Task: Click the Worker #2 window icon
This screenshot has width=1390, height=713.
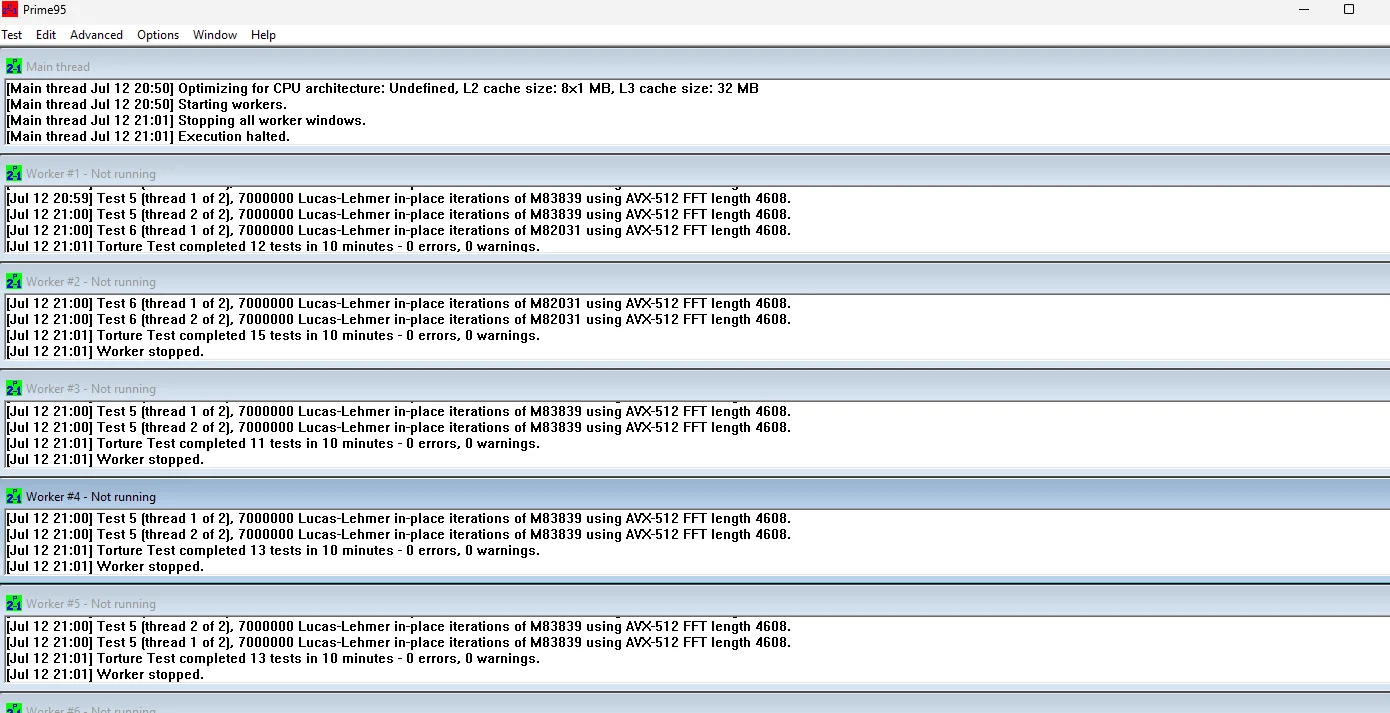Action: coord(14,281)
